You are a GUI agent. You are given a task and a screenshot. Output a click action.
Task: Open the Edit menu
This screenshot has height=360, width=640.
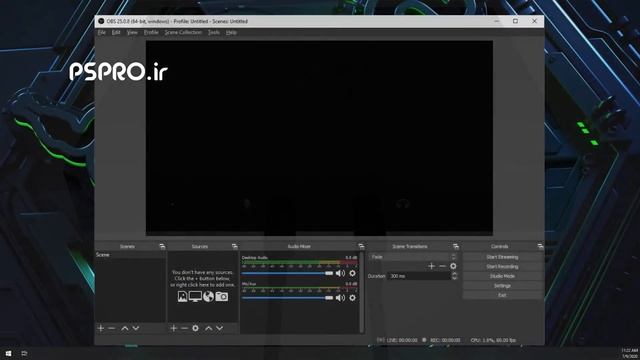pyautogui.click(x=116, y=32)
